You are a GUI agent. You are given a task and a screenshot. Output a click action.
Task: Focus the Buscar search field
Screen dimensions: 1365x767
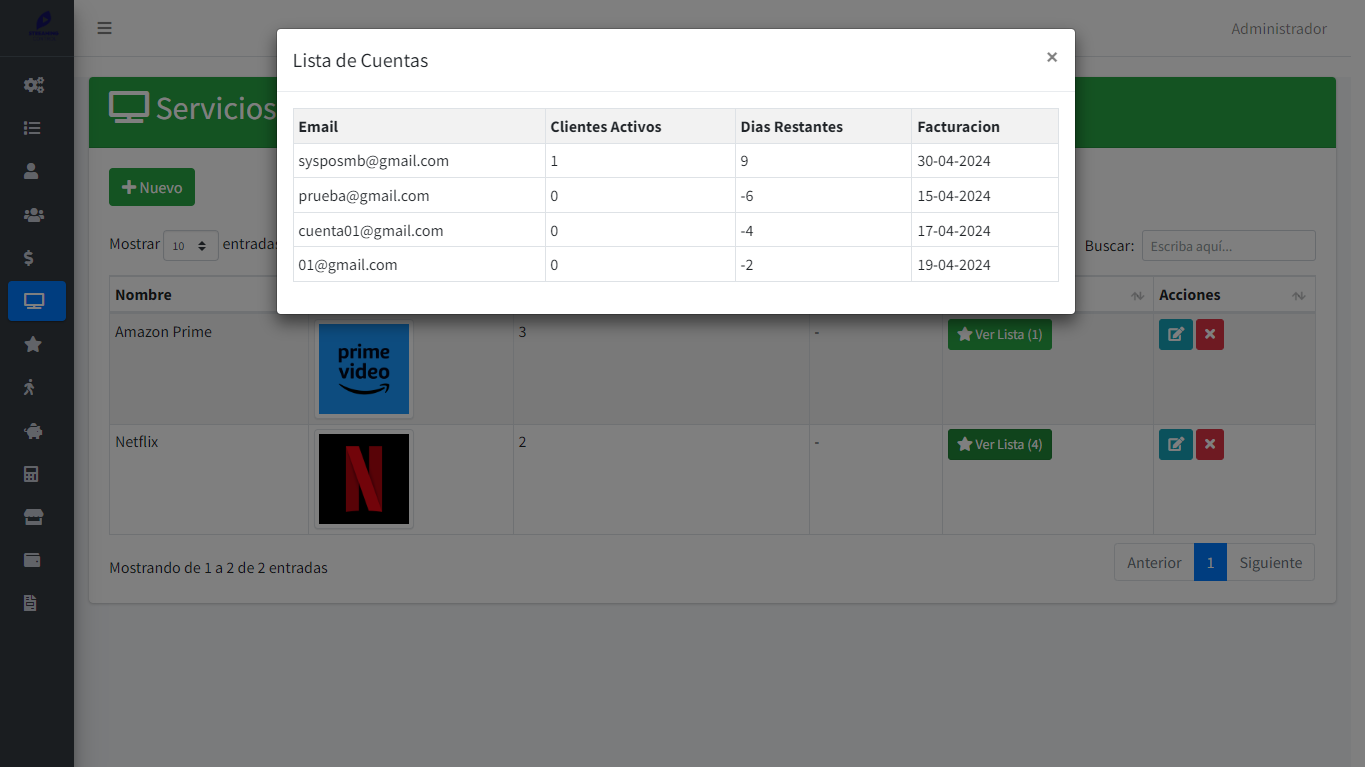(1228, 245)
